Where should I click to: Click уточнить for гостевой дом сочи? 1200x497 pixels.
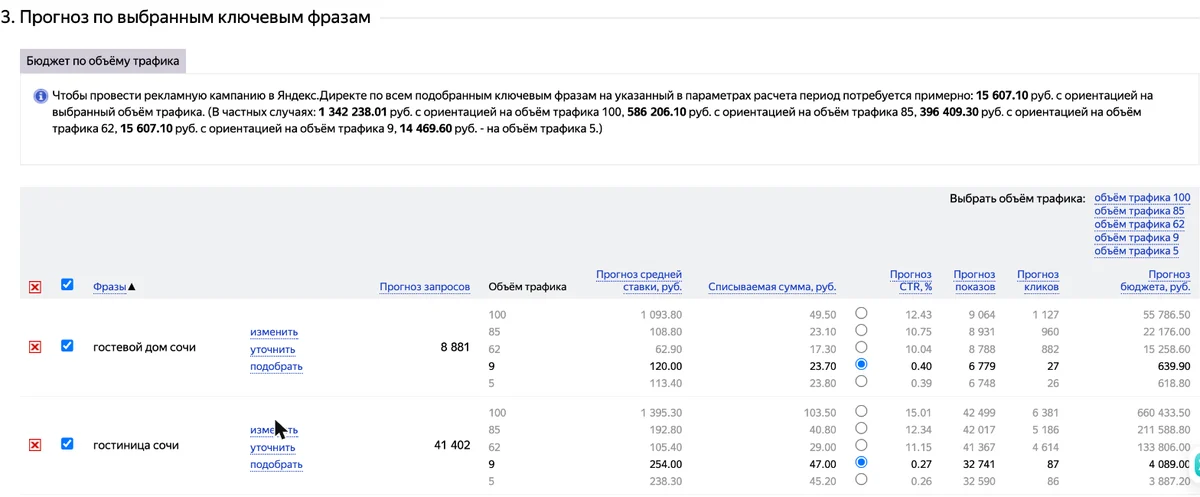273,349
